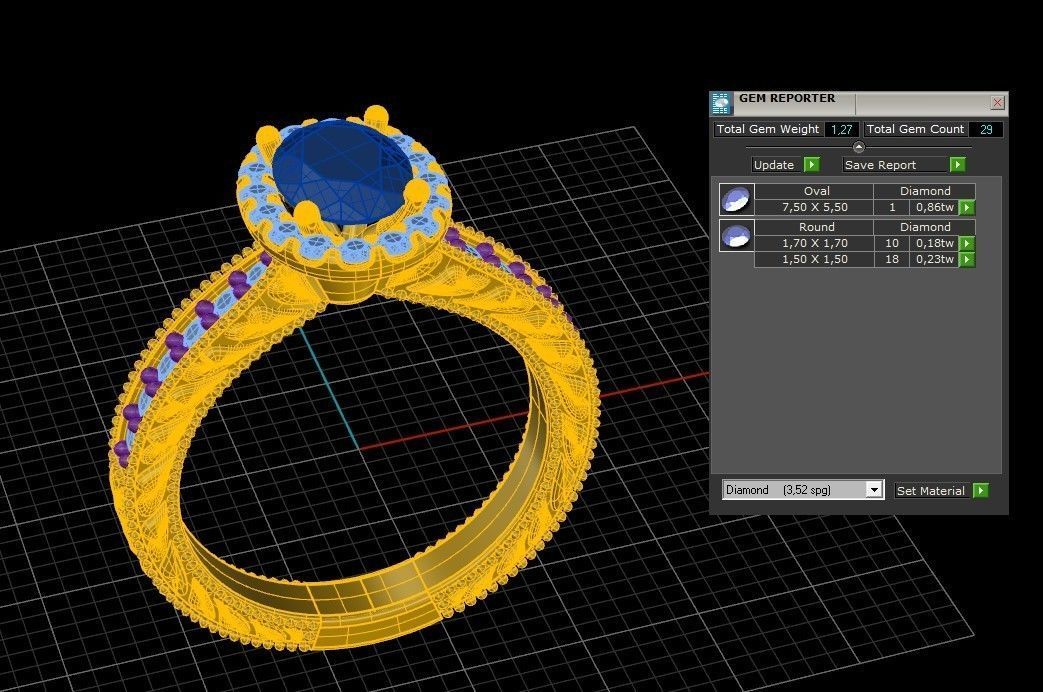Image resolution: width=1043 pixels, height=692 pixels.
Task: Click the quantity 10 cell
Action: 892,243
